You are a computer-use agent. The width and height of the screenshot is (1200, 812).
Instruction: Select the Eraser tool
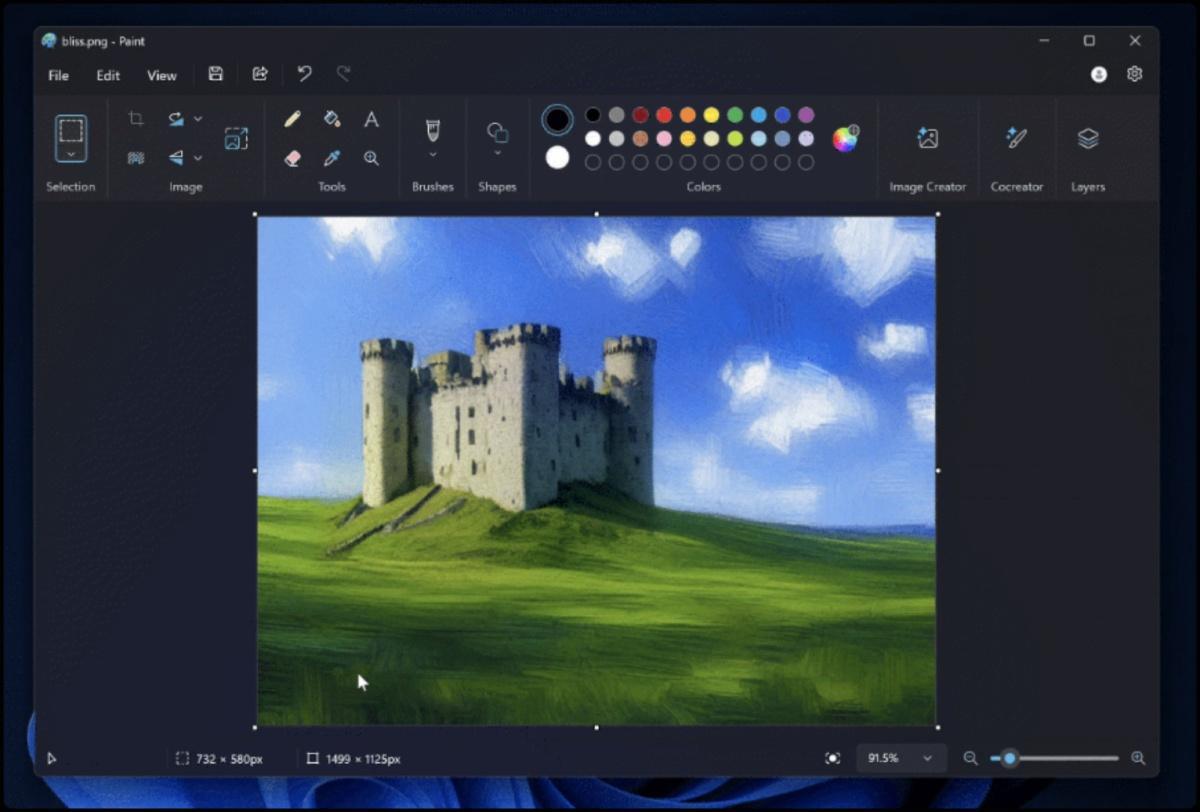292,158
